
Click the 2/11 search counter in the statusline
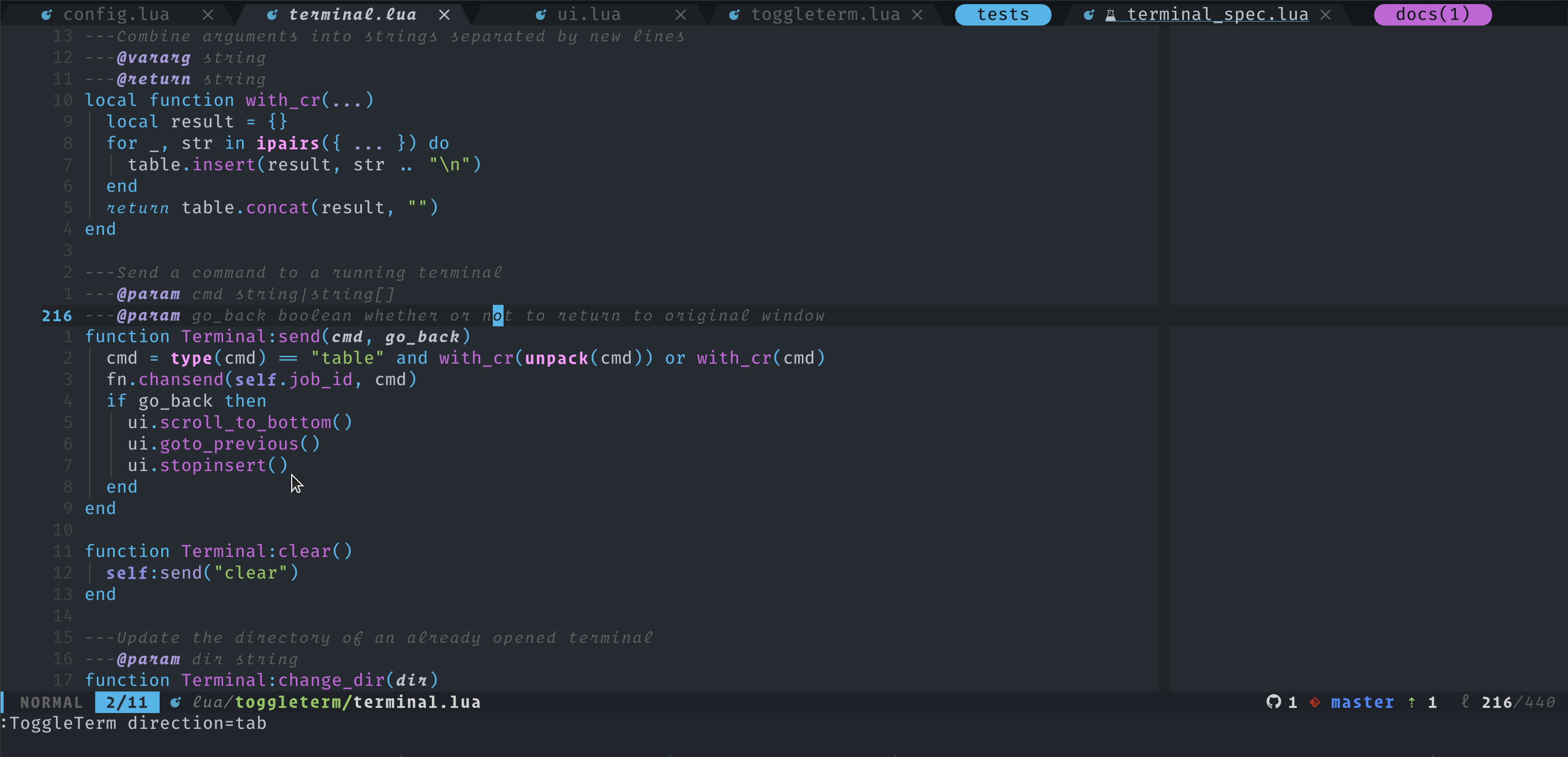coord(126,703)
